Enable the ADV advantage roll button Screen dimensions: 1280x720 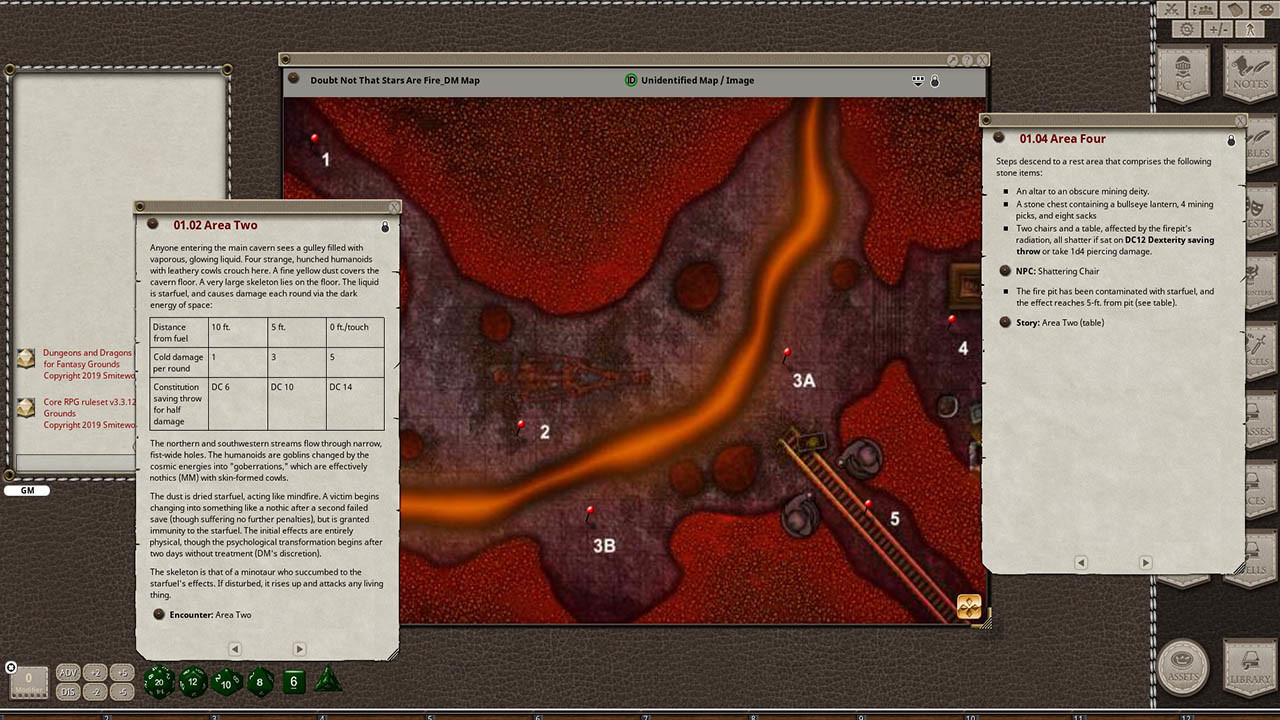[x=67, y=672]
